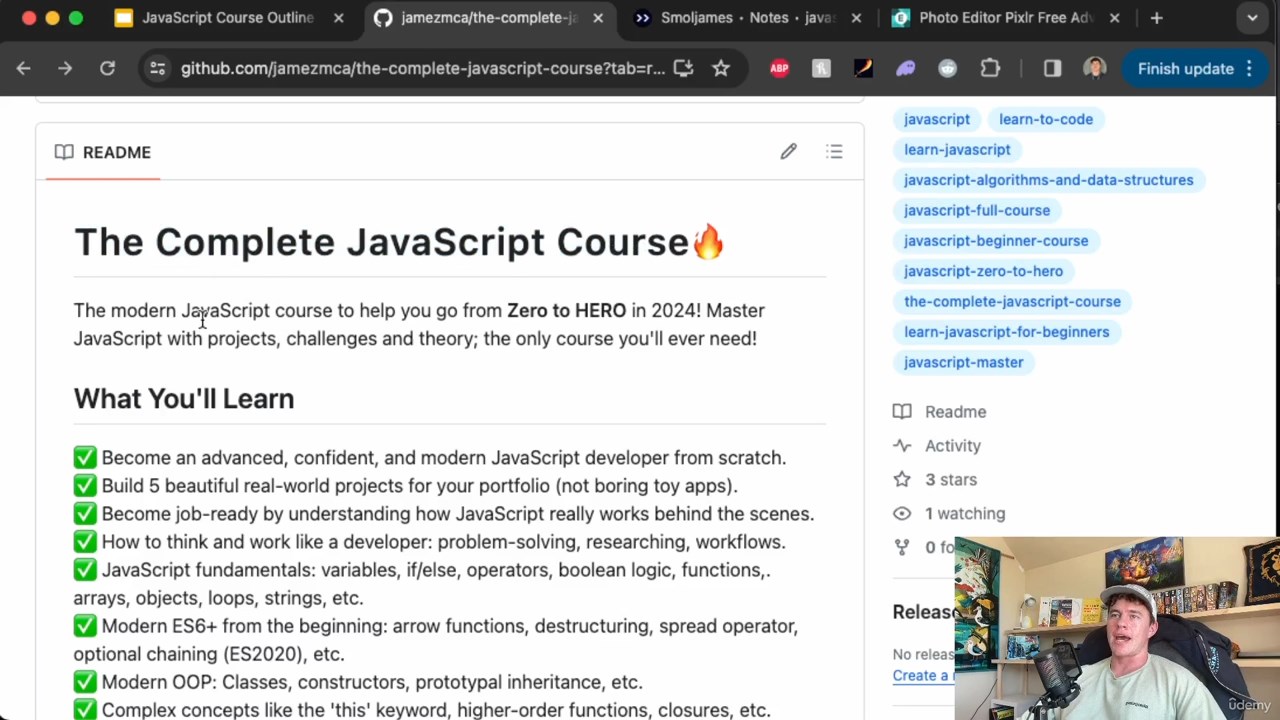1280x720 pixels.
Task: Open the purple game controller extension
Action: pos(905,68)
